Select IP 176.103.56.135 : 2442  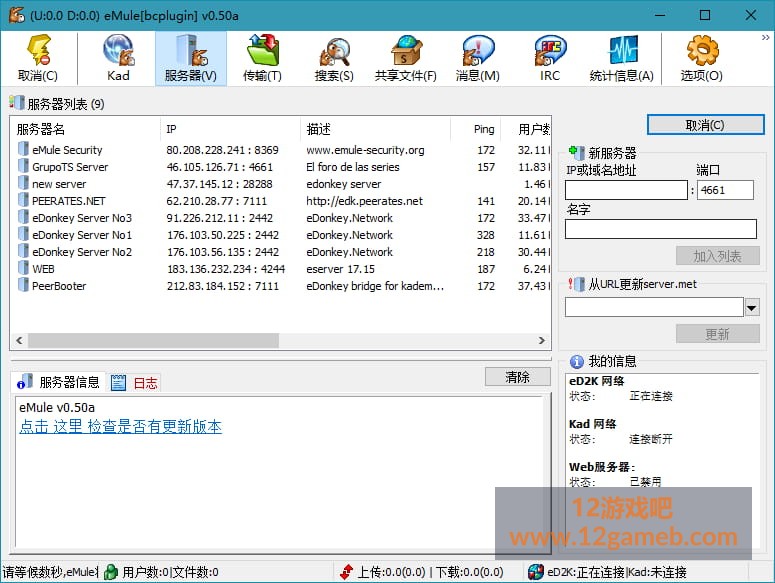pyautogui.click(x=223, y=252)
